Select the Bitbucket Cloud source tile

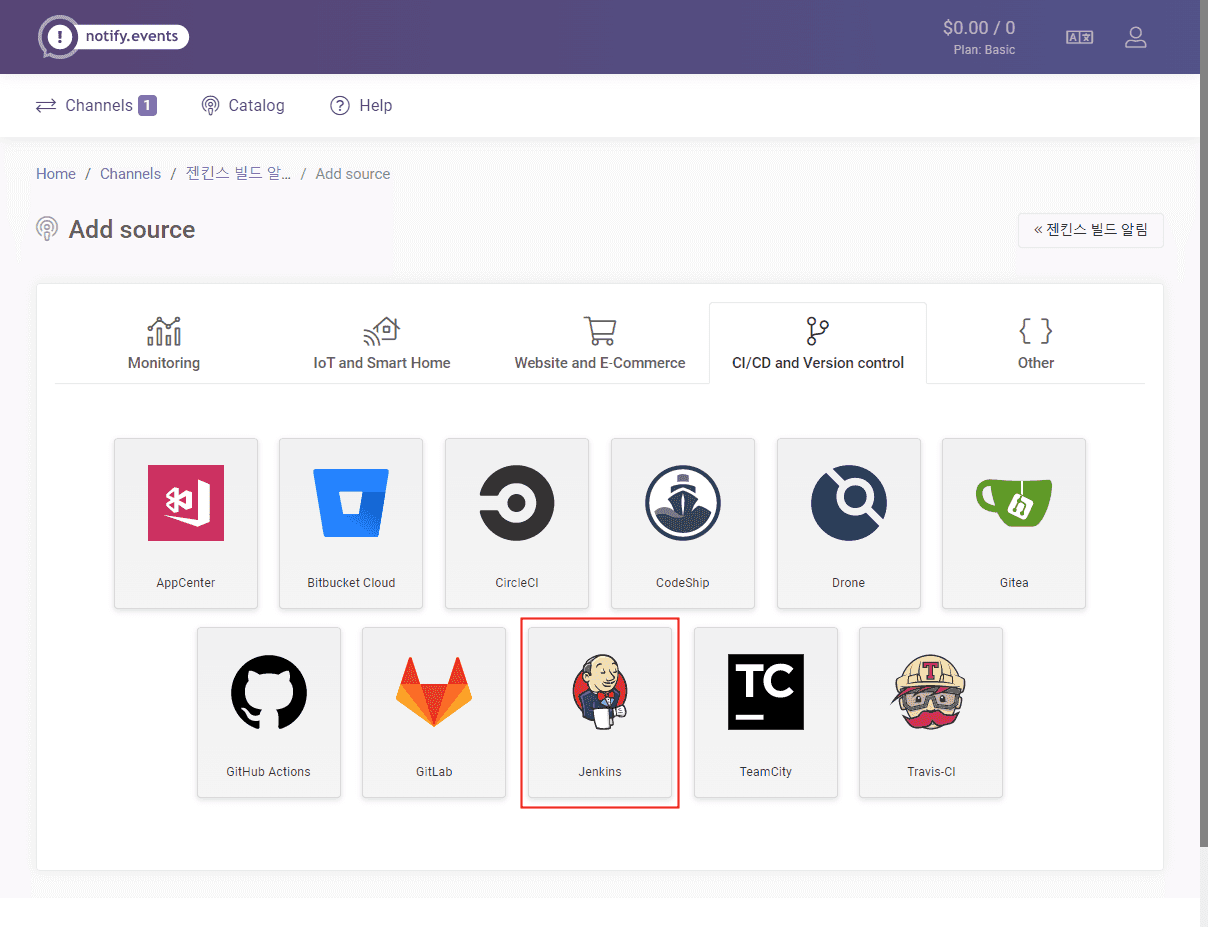tap(351, 523)
